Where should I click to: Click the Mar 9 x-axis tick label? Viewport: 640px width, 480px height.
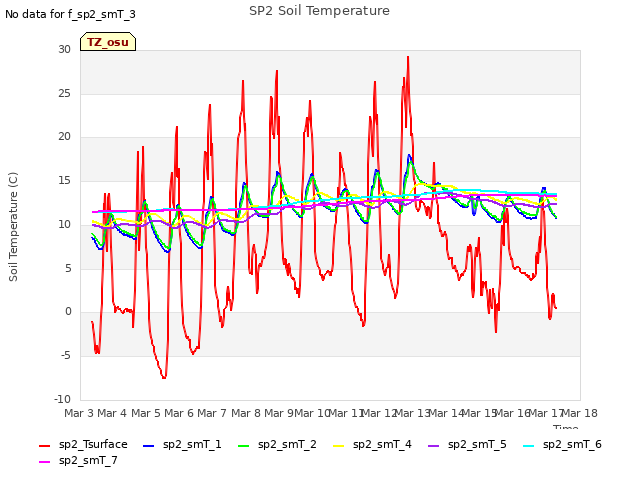pos(279,413)
